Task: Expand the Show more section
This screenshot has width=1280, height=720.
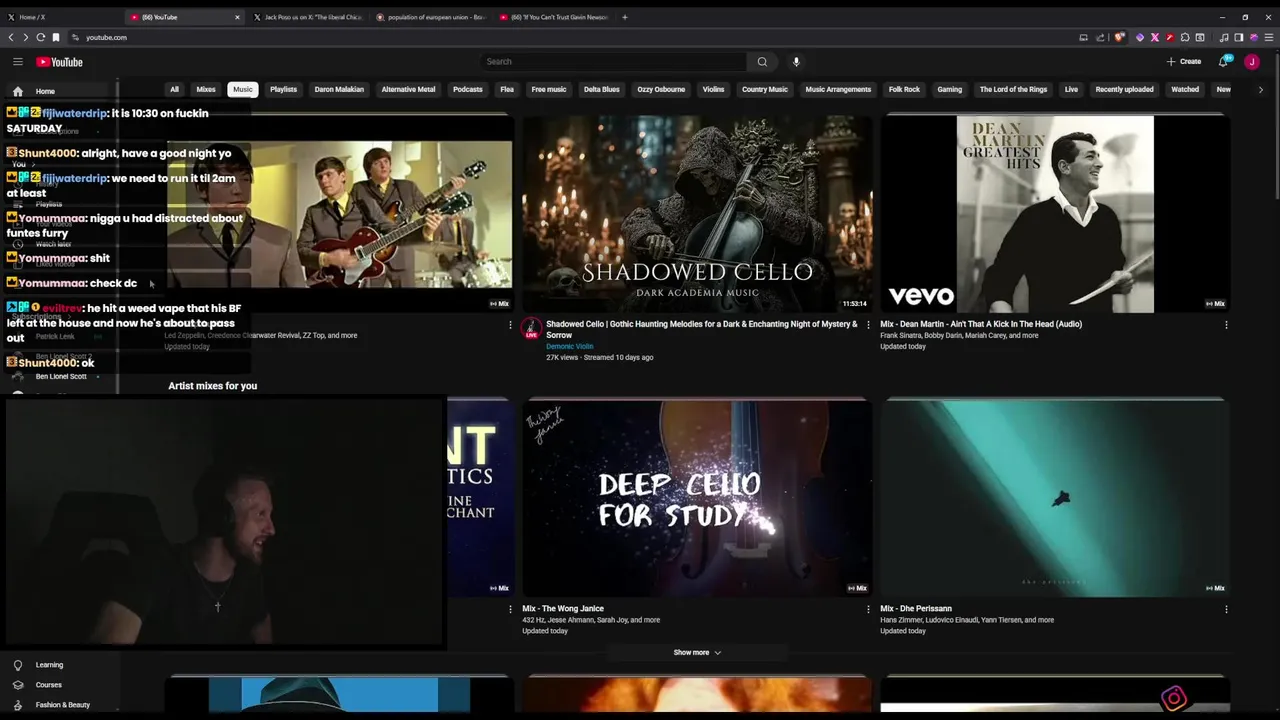Action: coord(697,653)
